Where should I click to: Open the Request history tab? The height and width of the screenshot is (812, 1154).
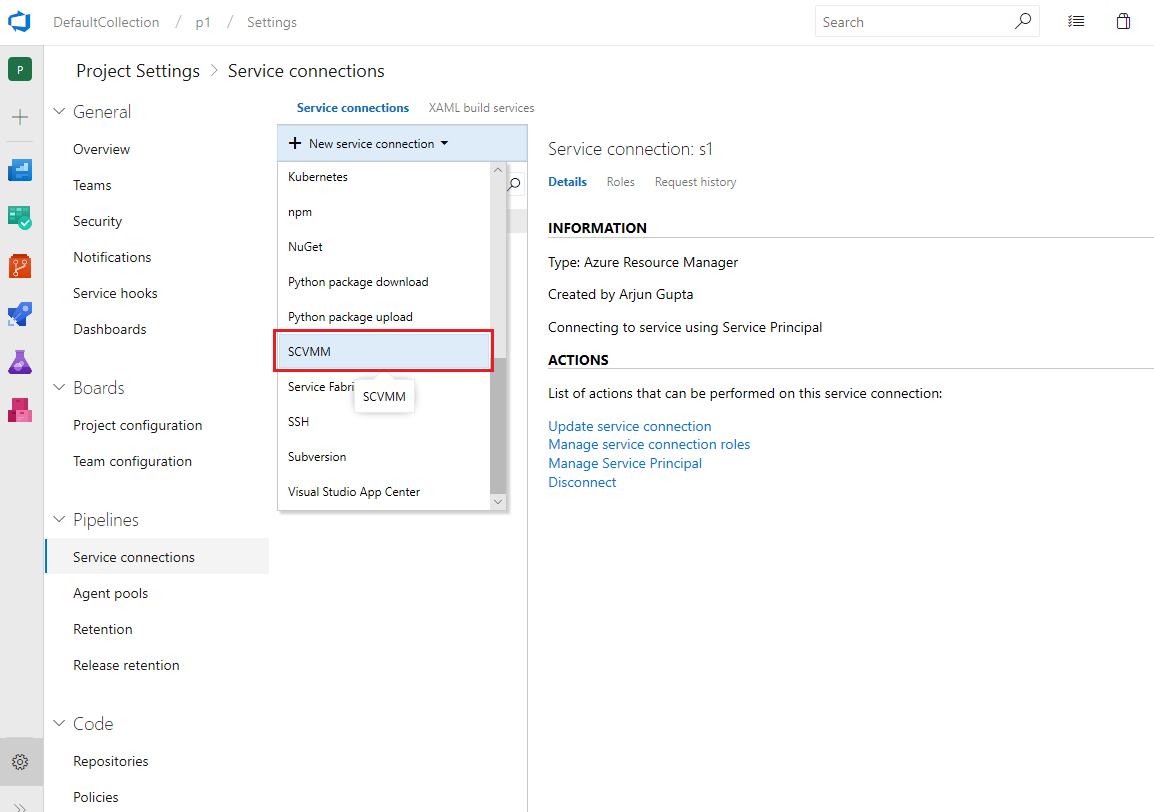point(695,182)
